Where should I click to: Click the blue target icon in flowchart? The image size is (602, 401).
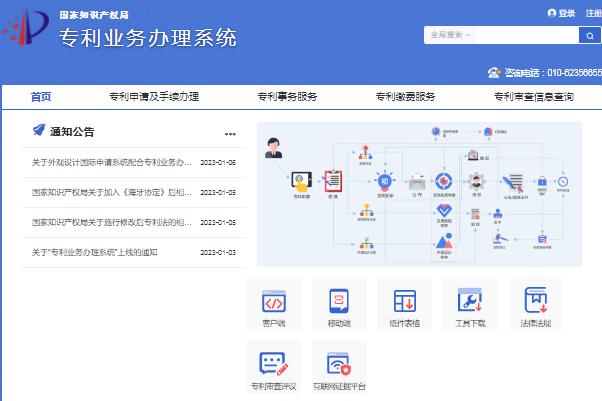(x=443, y=181)
